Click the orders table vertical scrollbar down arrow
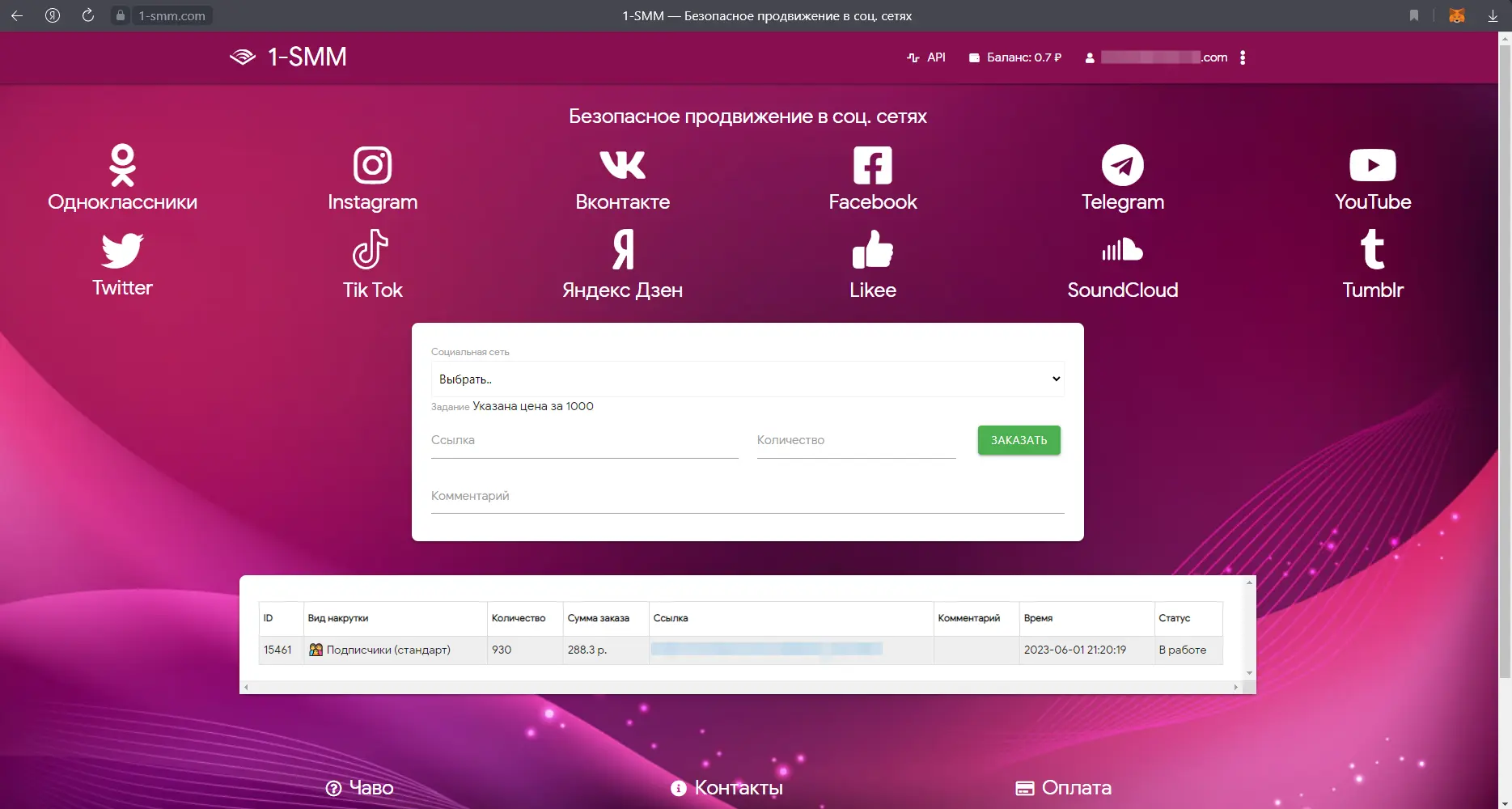The image size is (1512, 809). (1250, 673)
